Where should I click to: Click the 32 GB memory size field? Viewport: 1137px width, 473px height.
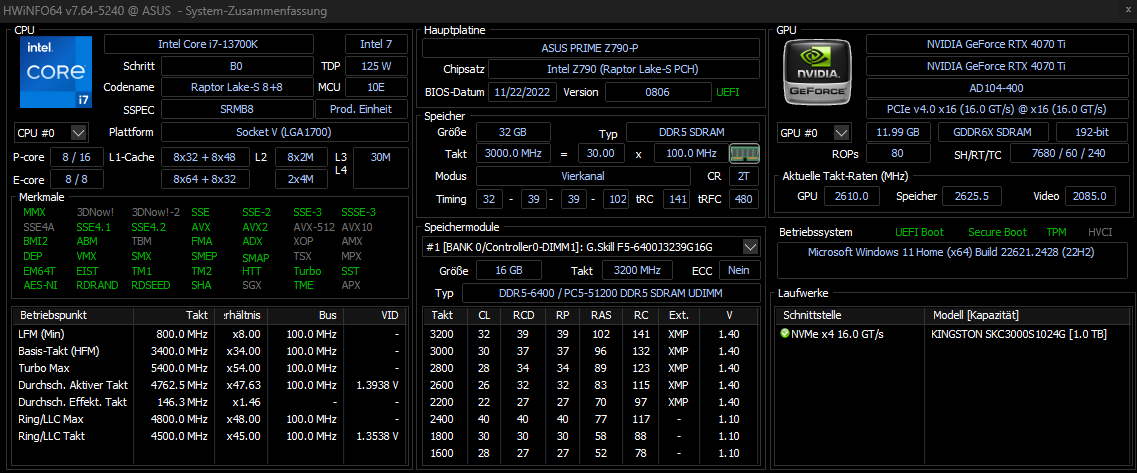point(513,132)
